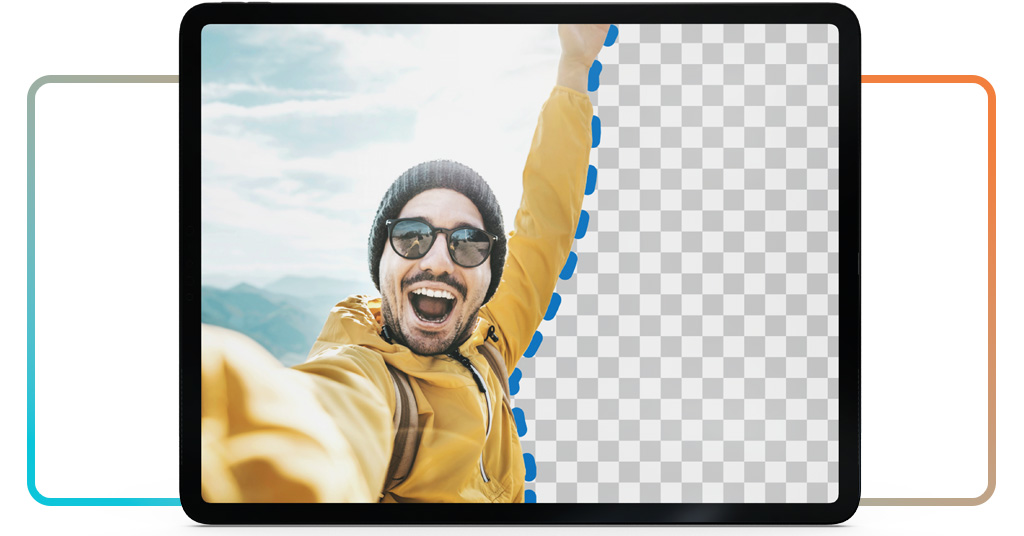The image size is (1024, 536).
Task: Click the blue dashed selection outline along the arm
Action: (588, 180)
